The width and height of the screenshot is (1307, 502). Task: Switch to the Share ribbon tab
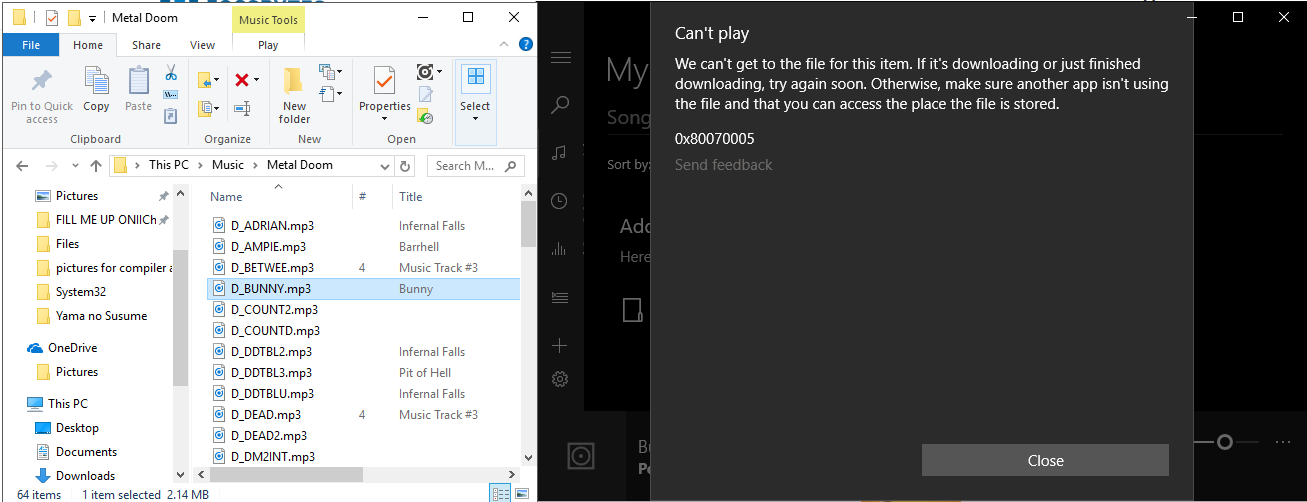click(146, 45)
